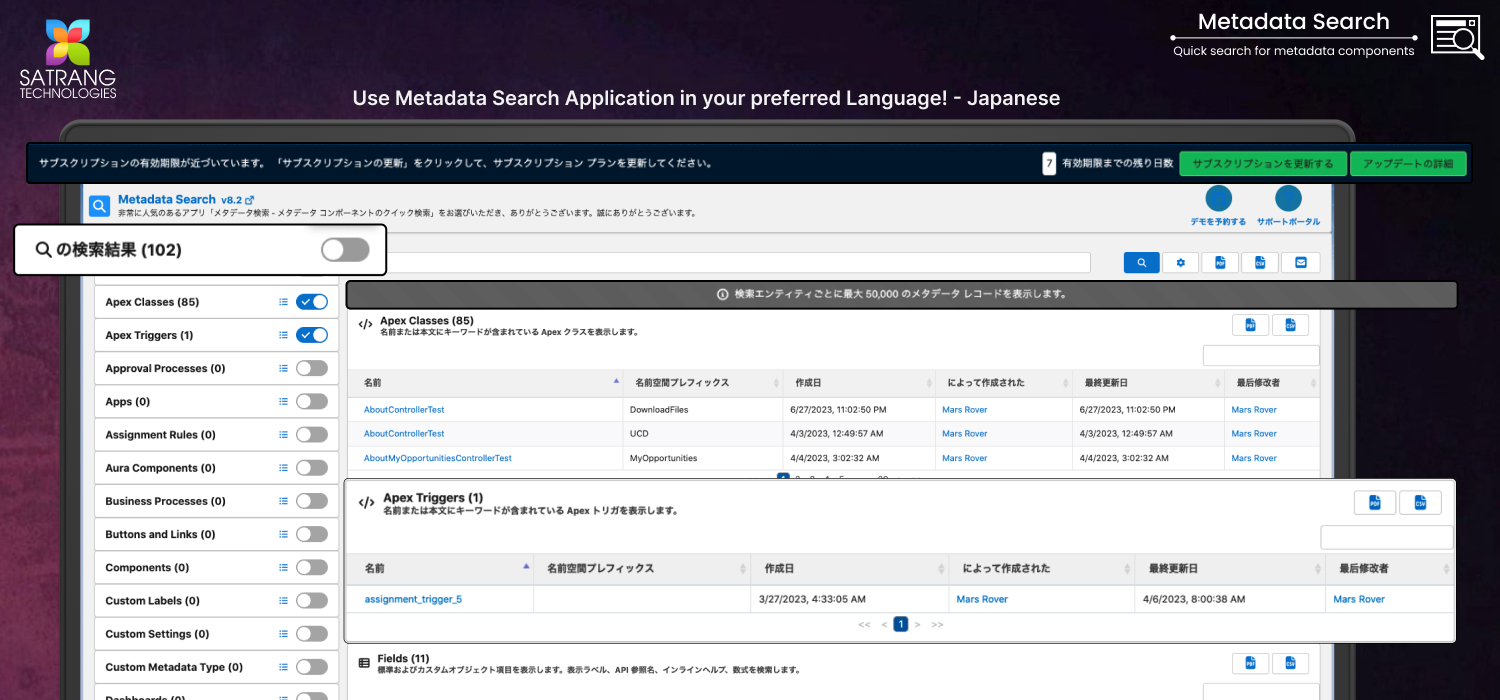Sort Apex Triggers table by 最後修改者 column
The image size is (1500, 700).
pyautogui.click(x=1389, y=568)
